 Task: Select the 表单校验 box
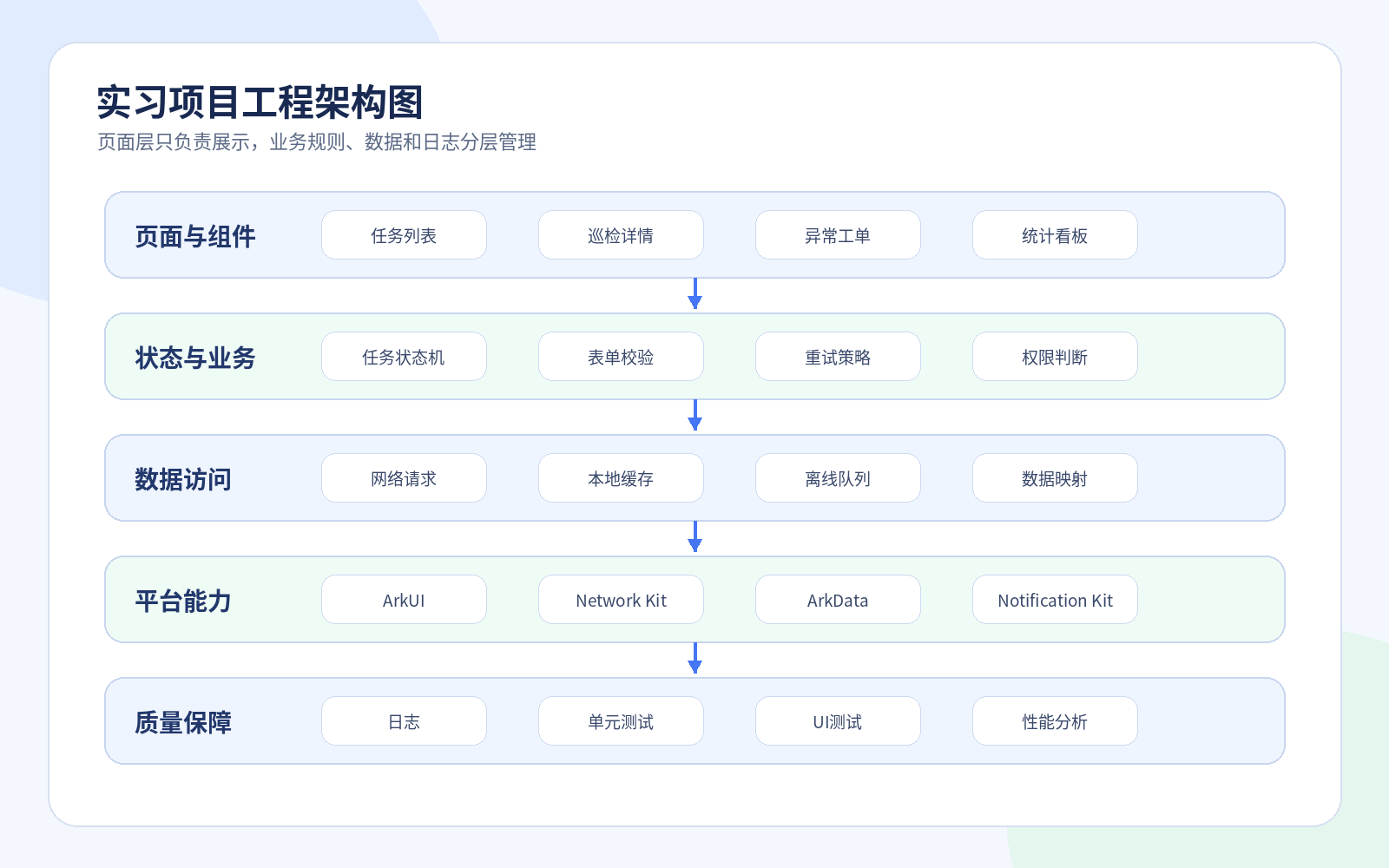coord(621,357)
